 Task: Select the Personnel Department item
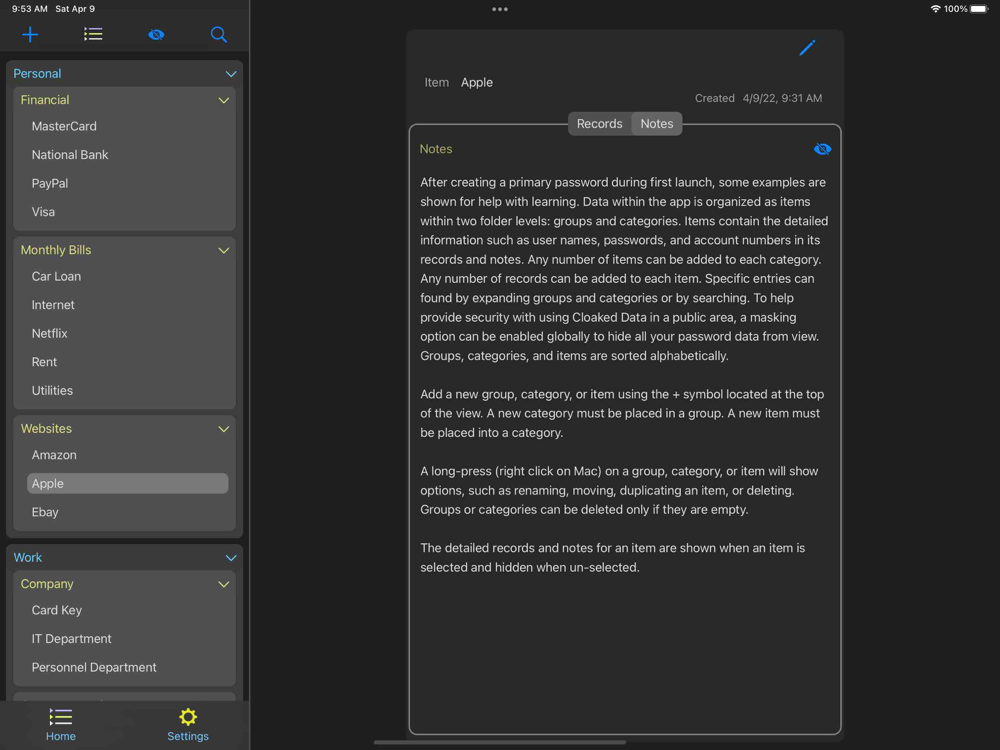(x=128, y=668)
